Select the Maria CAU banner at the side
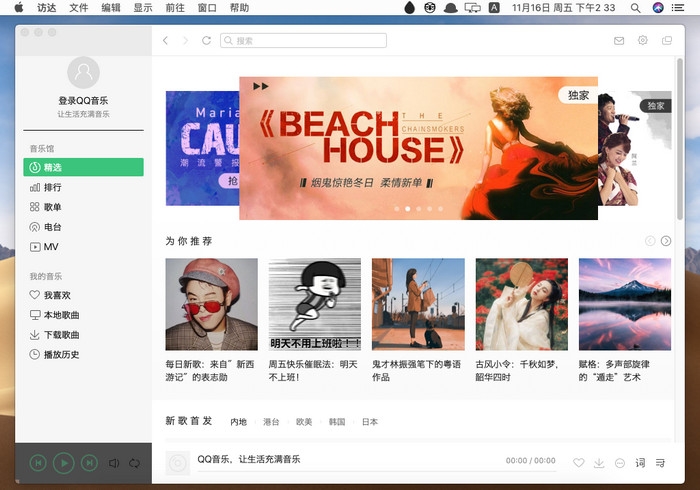Screen dimensions: 700x490 click(202, 148)
